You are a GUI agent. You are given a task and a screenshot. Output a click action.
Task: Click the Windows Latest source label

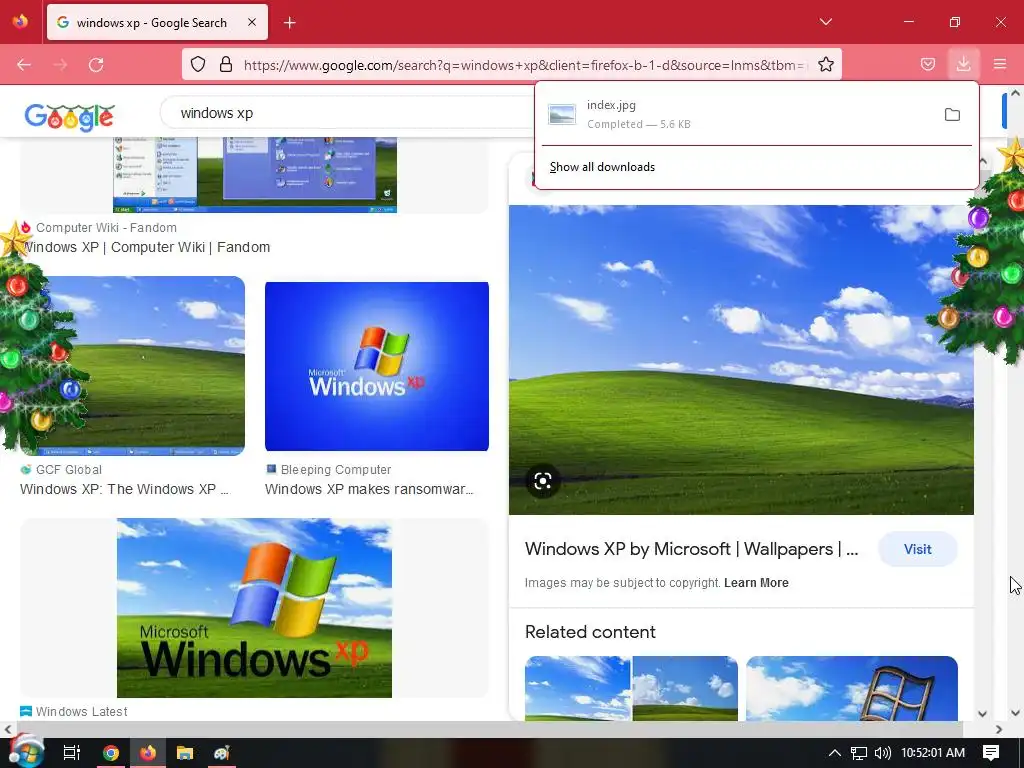81,712
